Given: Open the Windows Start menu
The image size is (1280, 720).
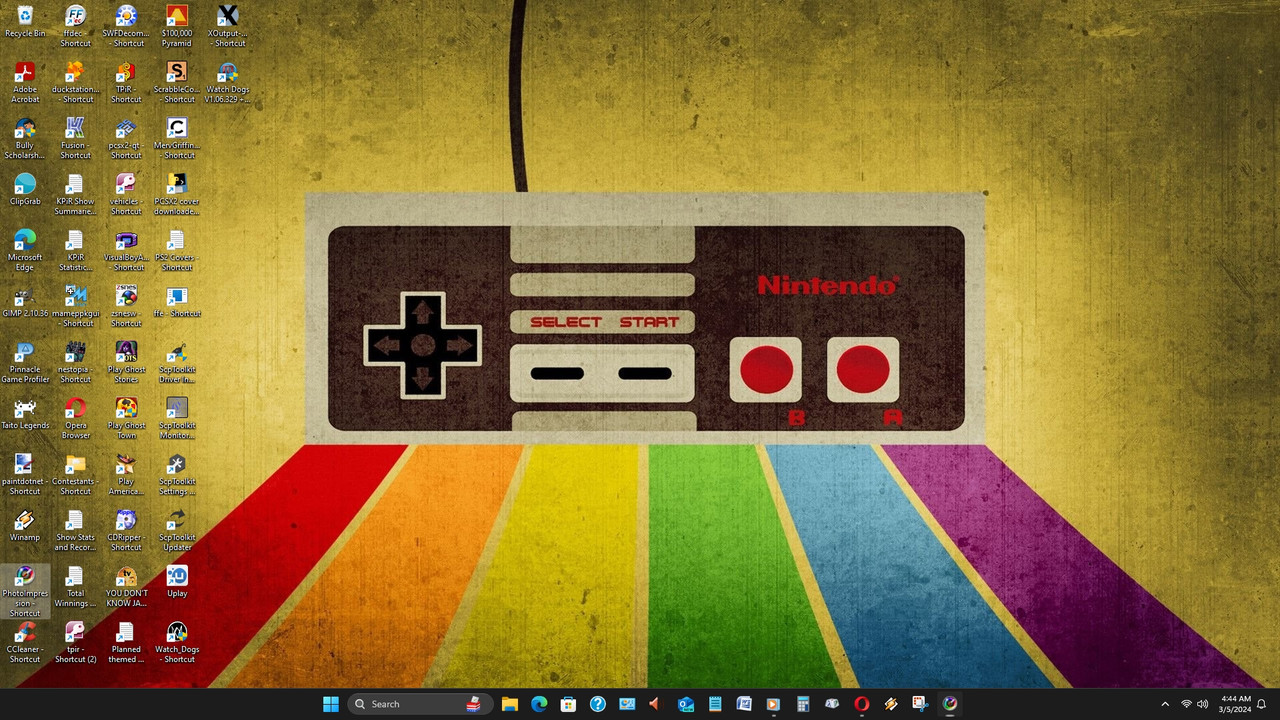Looking at the screenshot, I should pyautogui.click(x=331, y=704).
